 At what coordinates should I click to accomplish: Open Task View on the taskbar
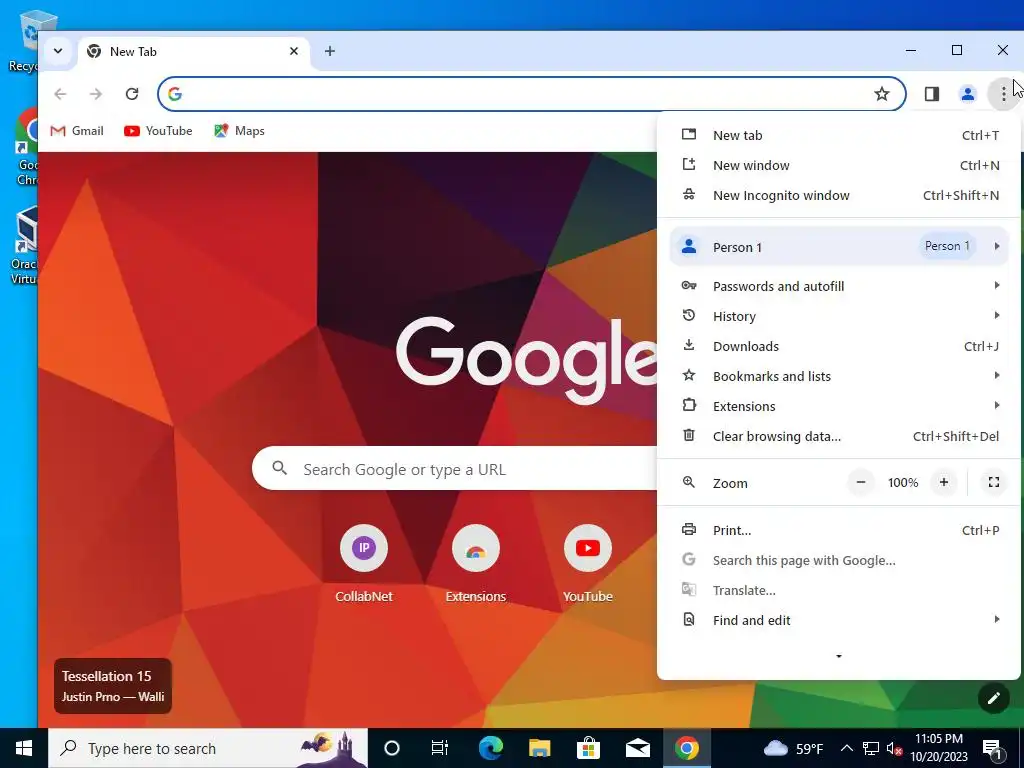point(440,748)
